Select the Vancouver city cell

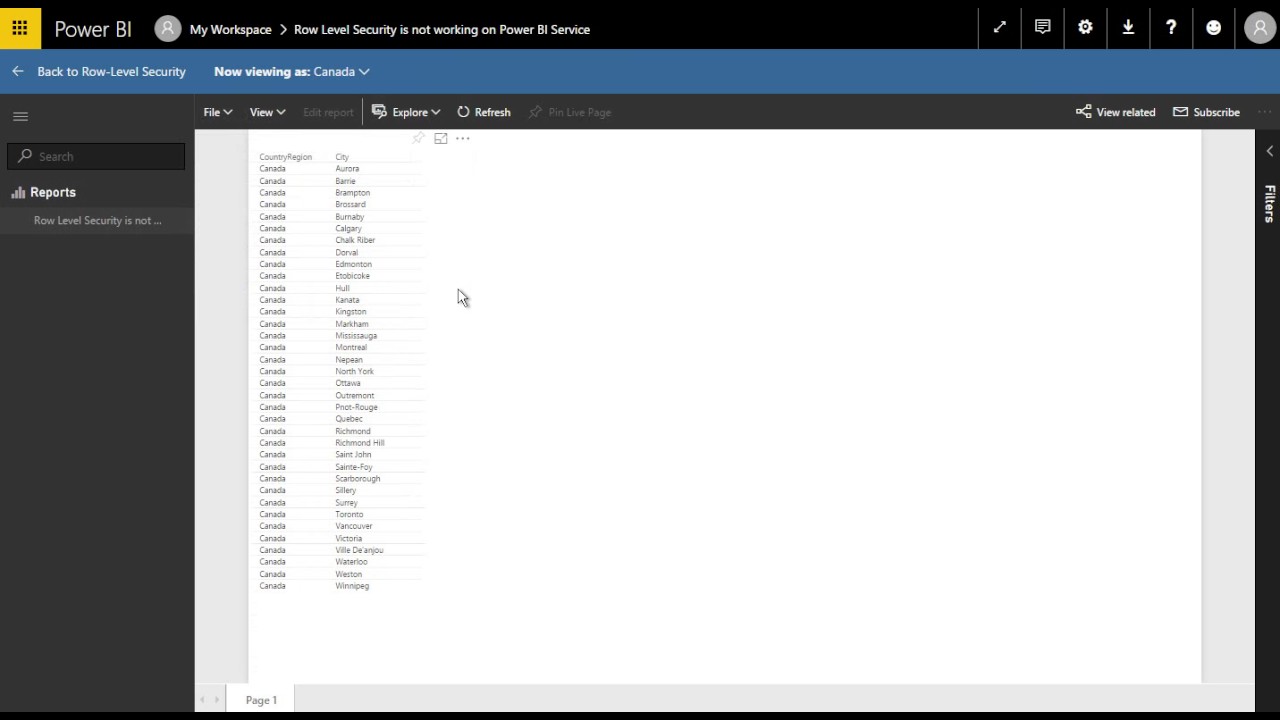[354, 526]
